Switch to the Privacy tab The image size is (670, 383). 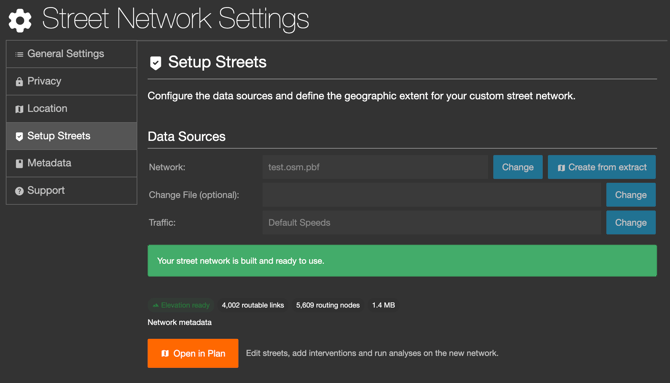click(x=71, y=81)
